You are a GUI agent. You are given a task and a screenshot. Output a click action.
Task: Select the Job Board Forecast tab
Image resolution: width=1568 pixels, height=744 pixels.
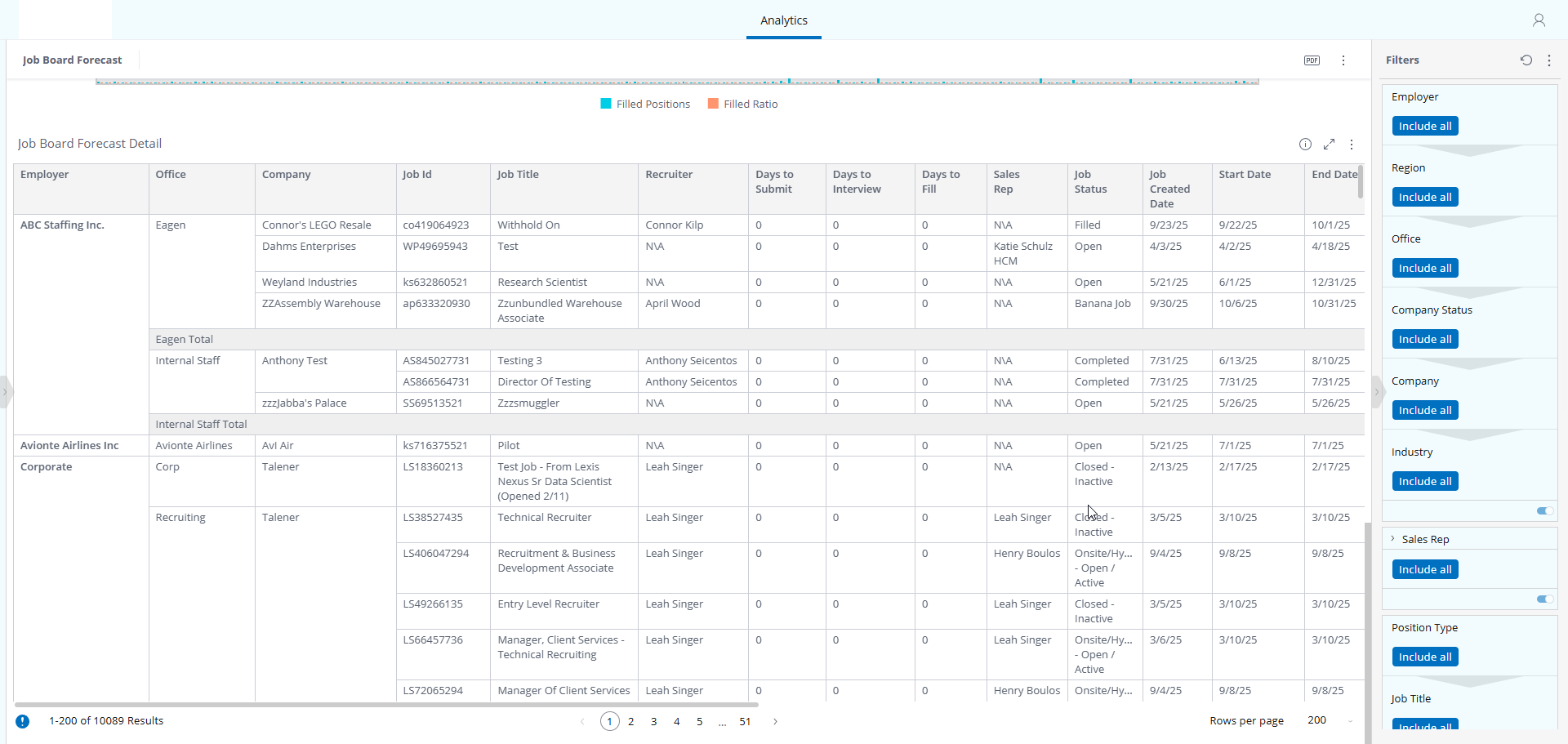72,60
